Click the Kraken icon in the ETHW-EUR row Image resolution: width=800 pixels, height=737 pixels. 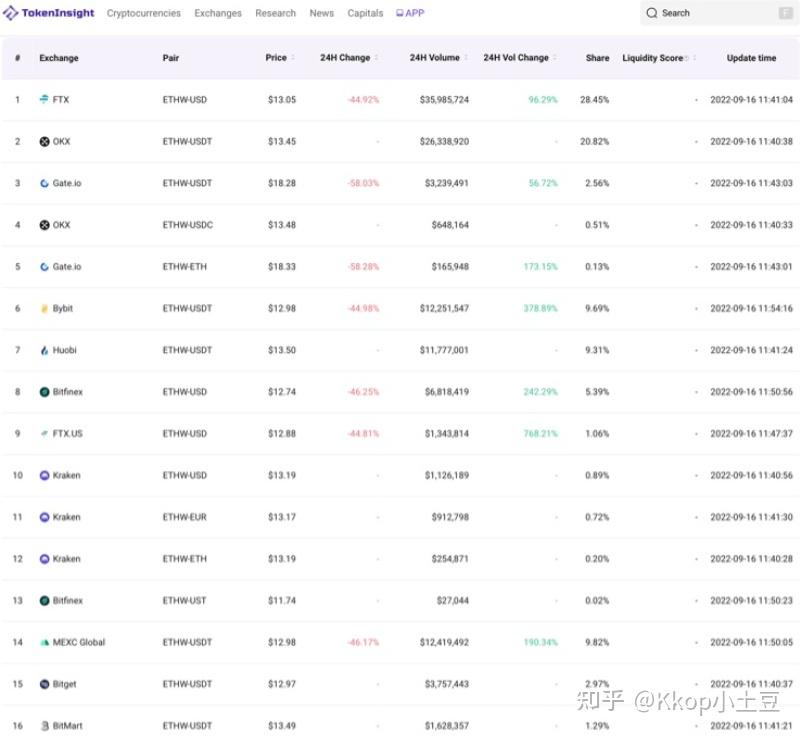[44, 517]
